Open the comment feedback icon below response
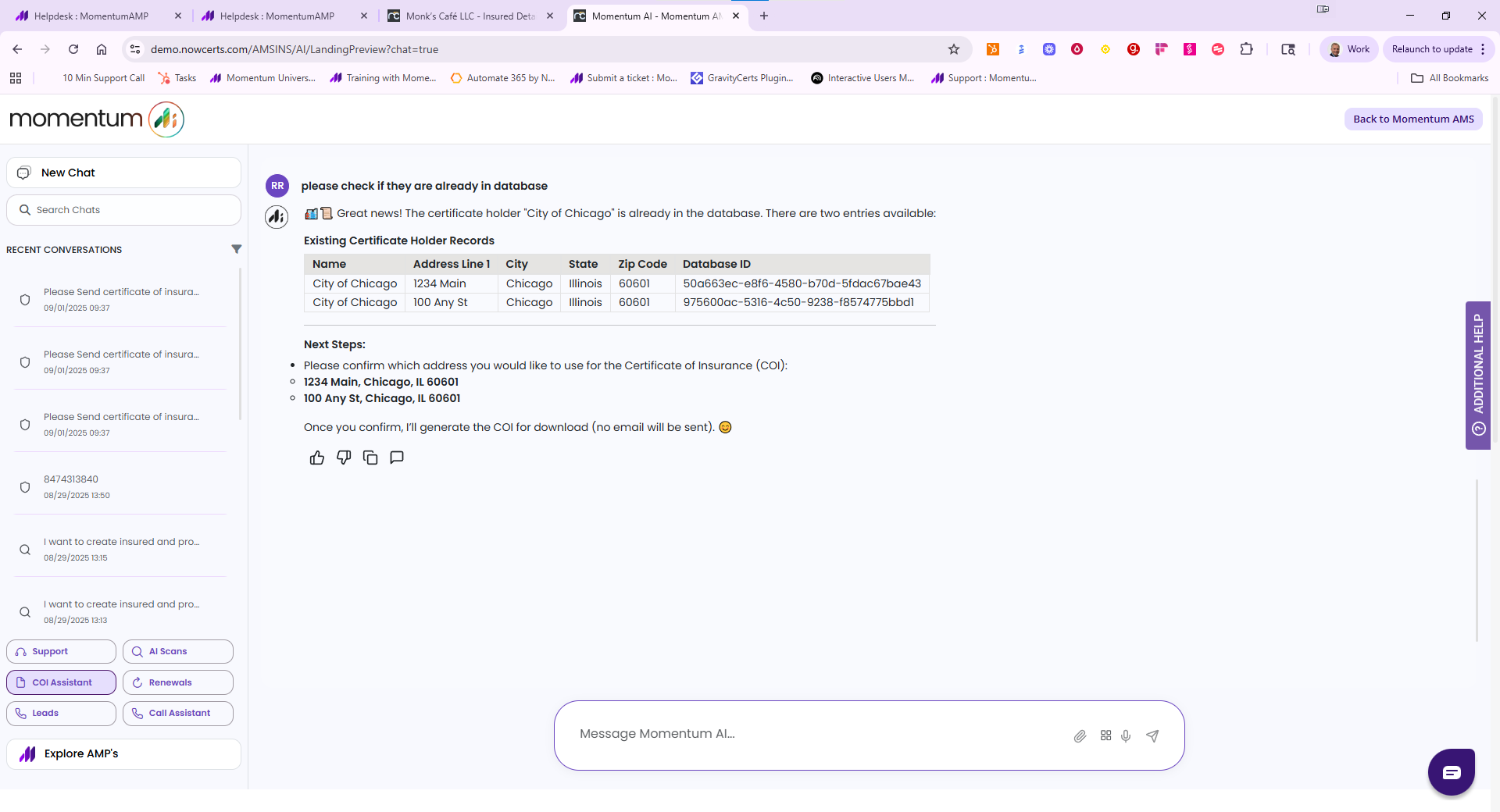Screen dimensions: 1500x812 tap(397, 458)
